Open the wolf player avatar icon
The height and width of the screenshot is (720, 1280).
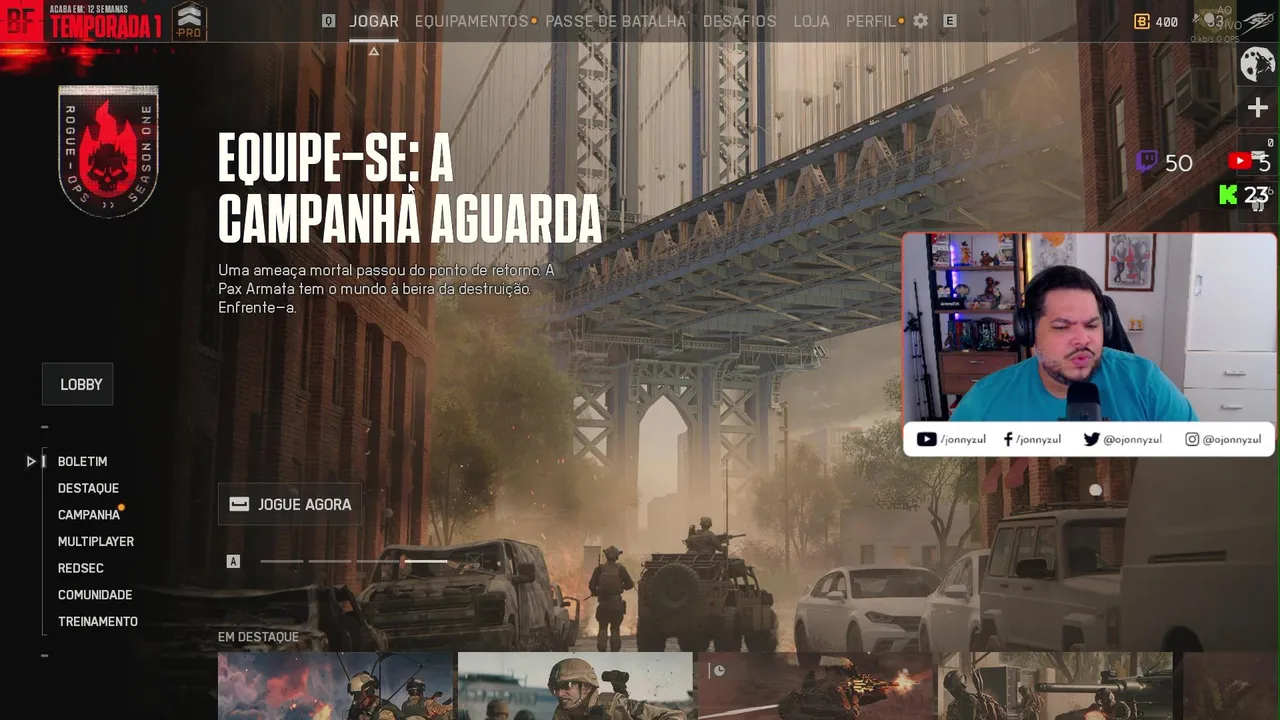[x=1257, y=65]
